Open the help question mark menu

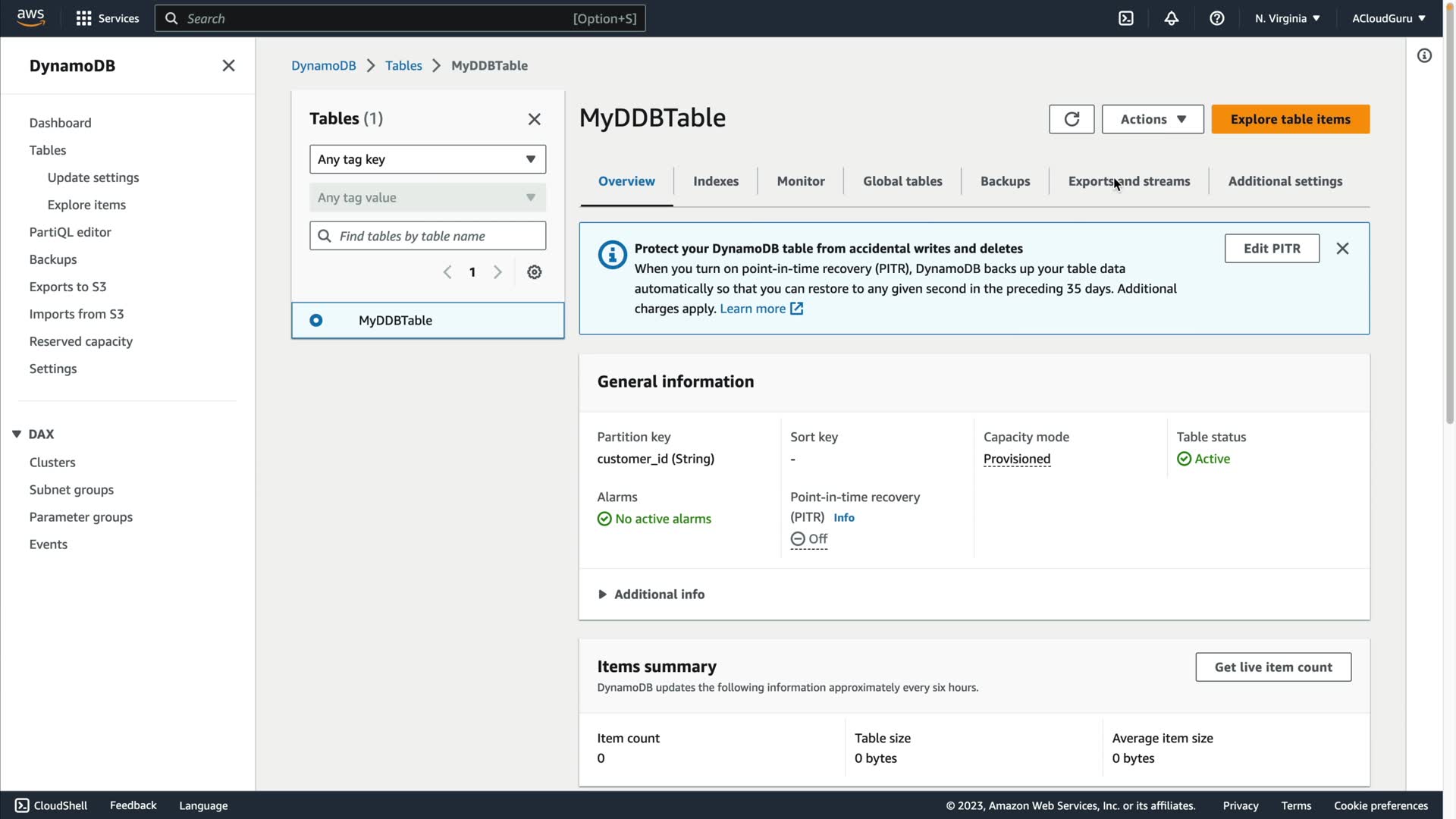click(1217, 18)
